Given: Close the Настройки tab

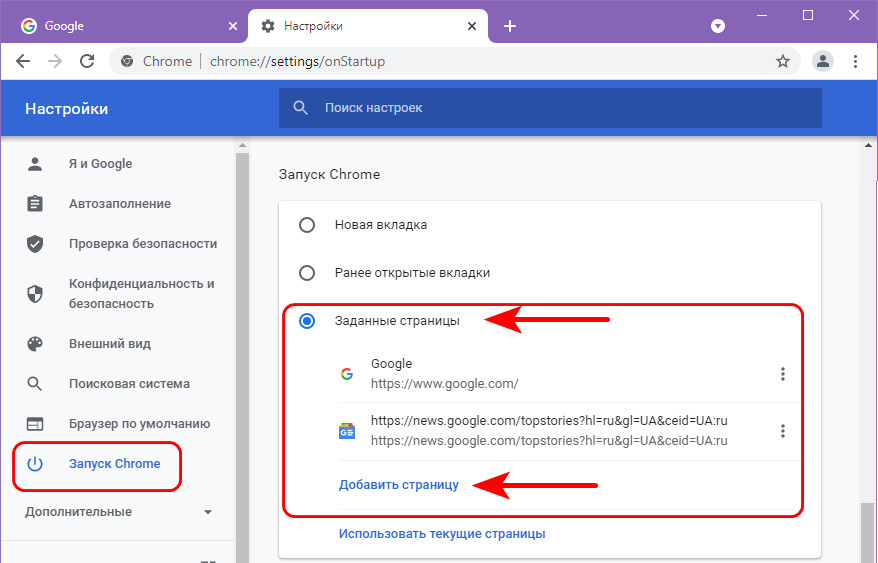Looking at the screenshot, I should (x=472, y=26).
